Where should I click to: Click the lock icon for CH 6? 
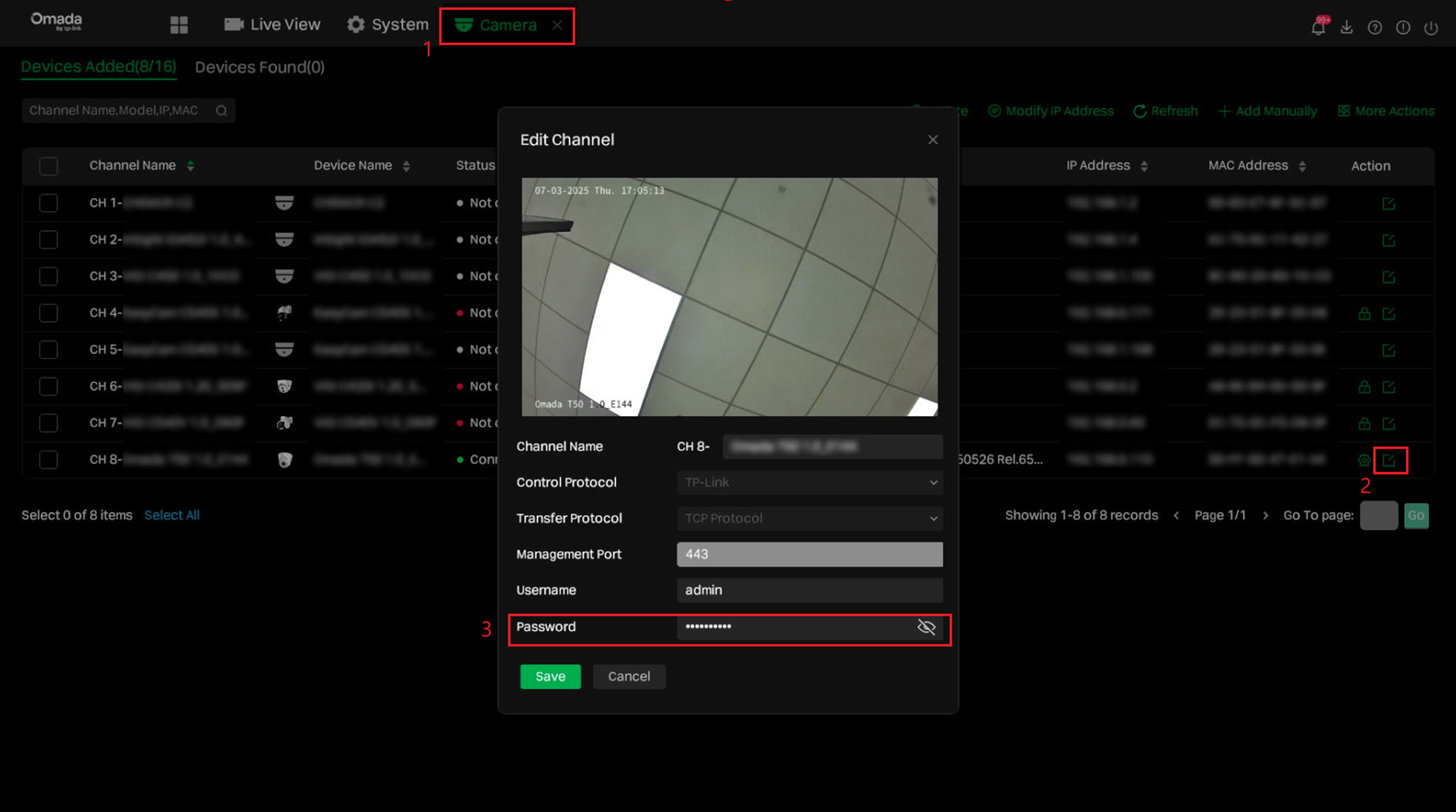pos(1364,387)
